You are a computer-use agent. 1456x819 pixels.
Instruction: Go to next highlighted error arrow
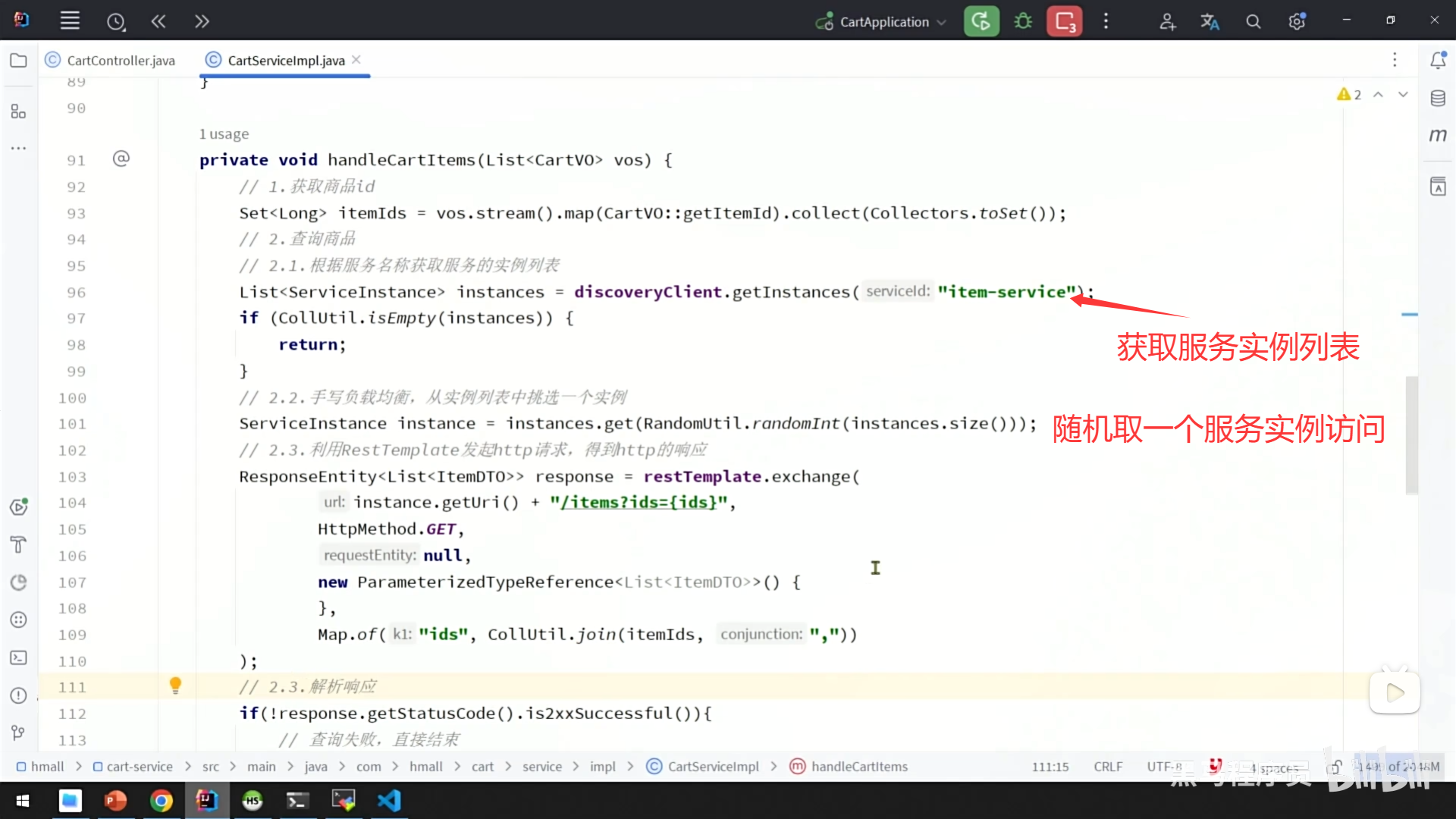(x=1403, y=95)
